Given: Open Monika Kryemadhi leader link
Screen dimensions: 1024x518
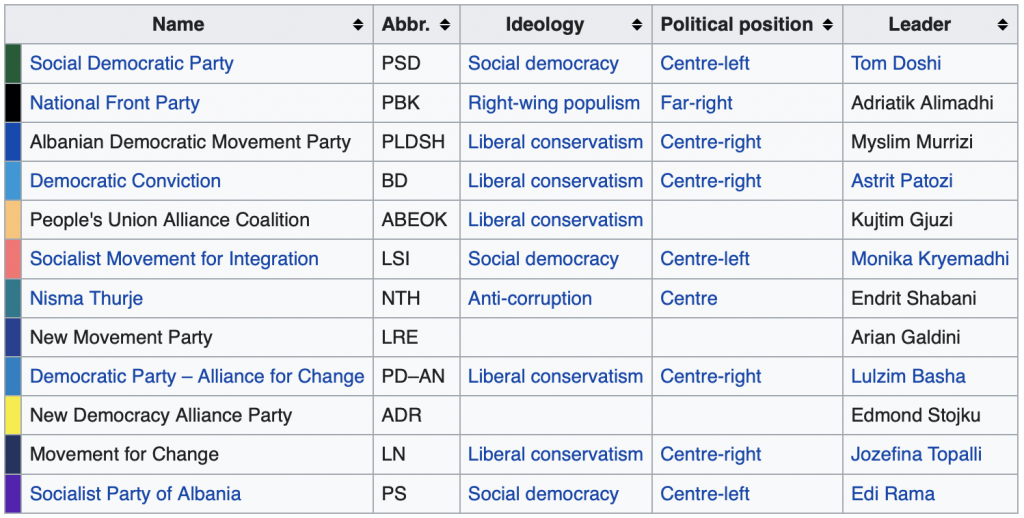Looking at the screenshot, I should click(930, 259).
